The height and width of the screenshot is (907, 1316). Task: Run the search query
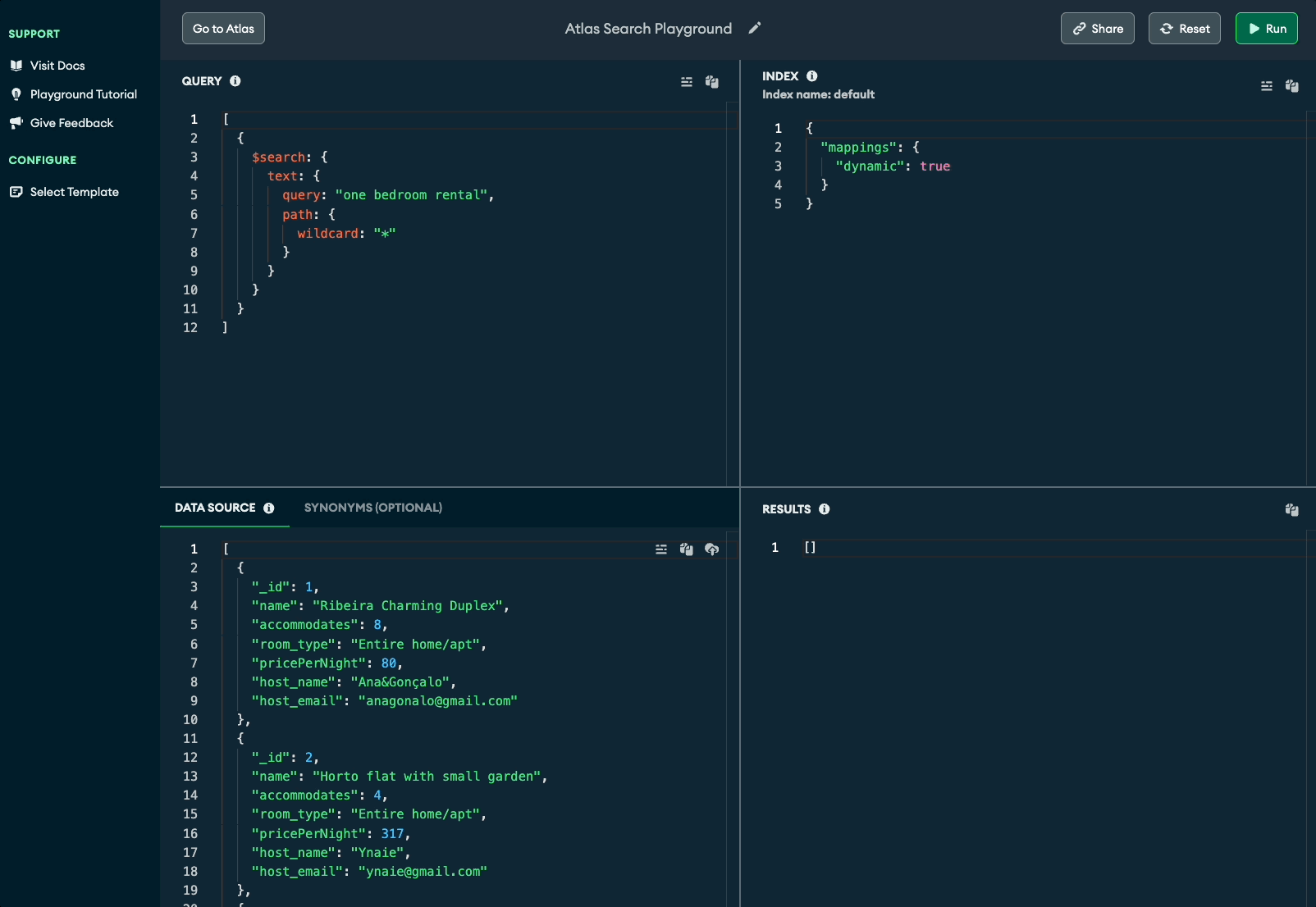click(1266, 28)
